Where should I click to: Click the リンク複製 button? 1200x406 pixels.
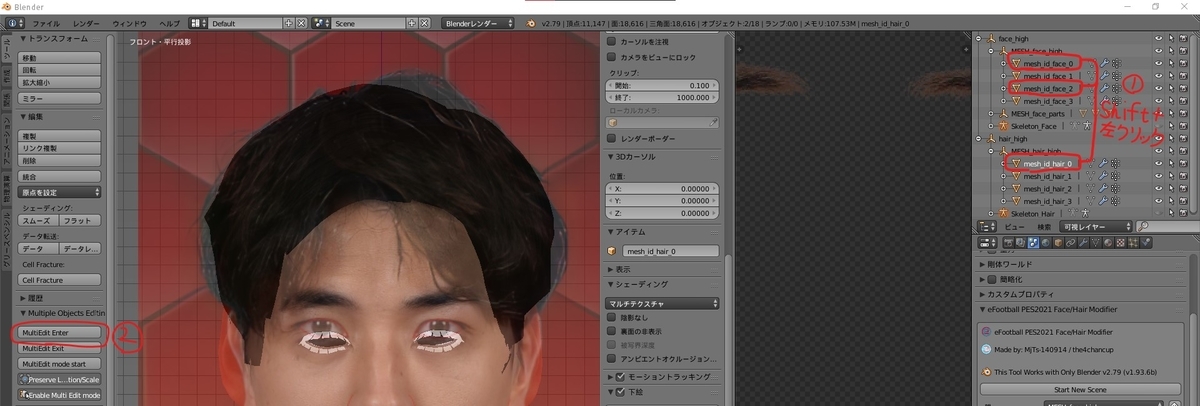click(x=60, y=147)
